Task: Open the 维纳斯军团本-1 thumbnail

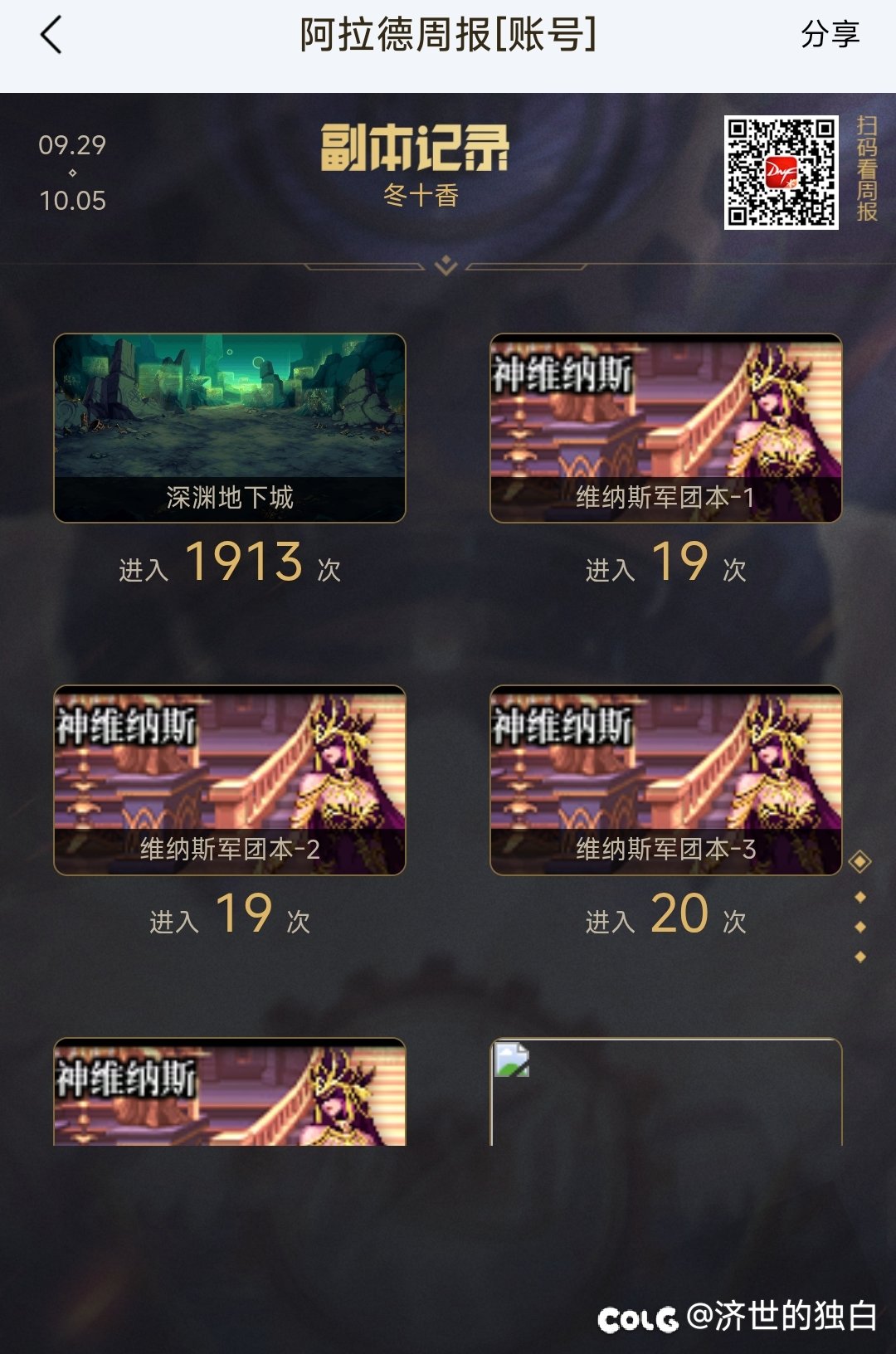Action: (x=666, y=428)
